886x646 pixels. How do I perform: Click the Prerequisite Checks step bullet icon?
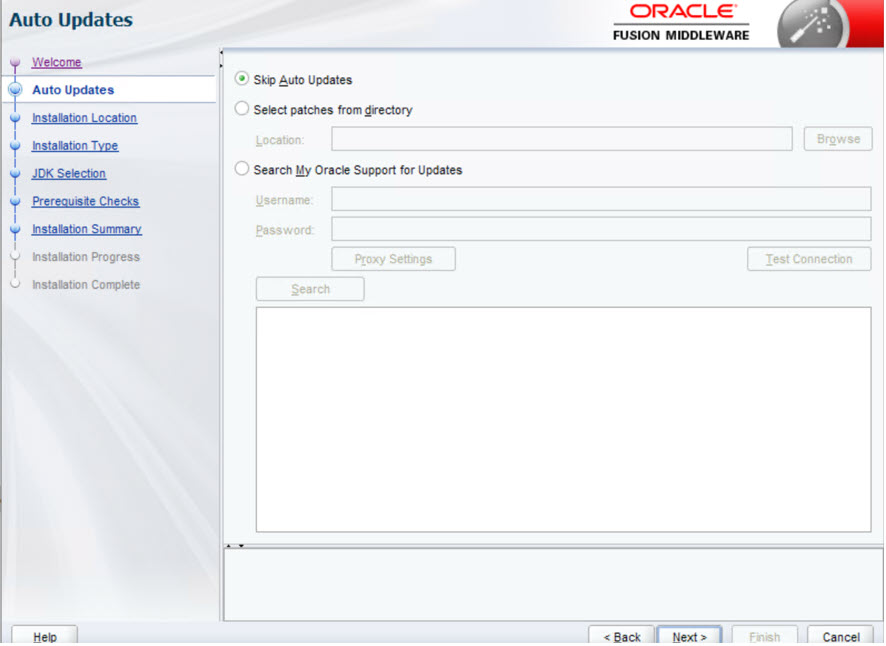(x=15, y=201)
